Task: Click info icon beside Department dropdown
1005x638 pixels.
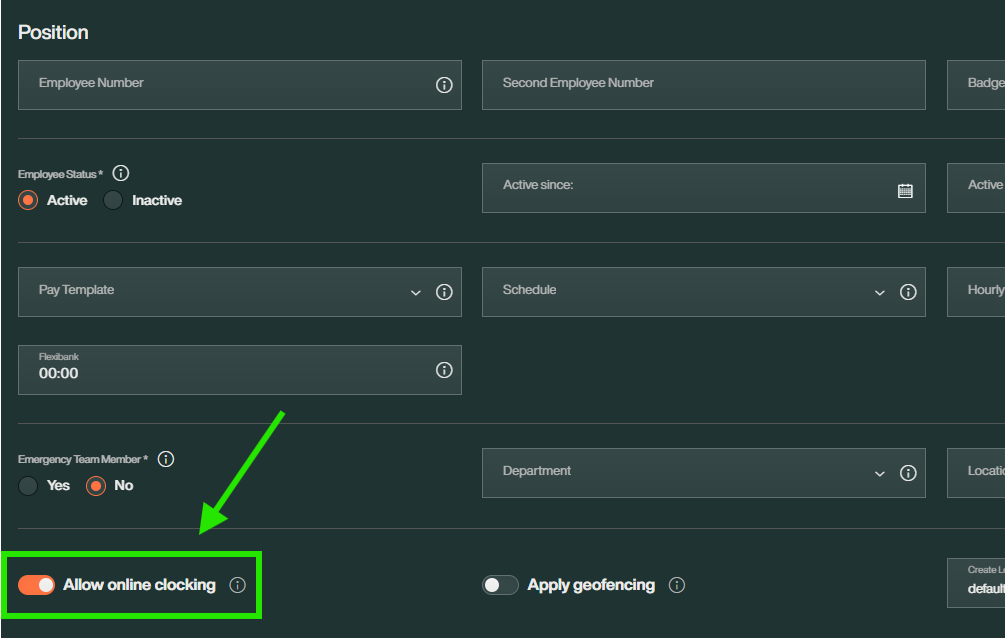Action: coord(908,473)
